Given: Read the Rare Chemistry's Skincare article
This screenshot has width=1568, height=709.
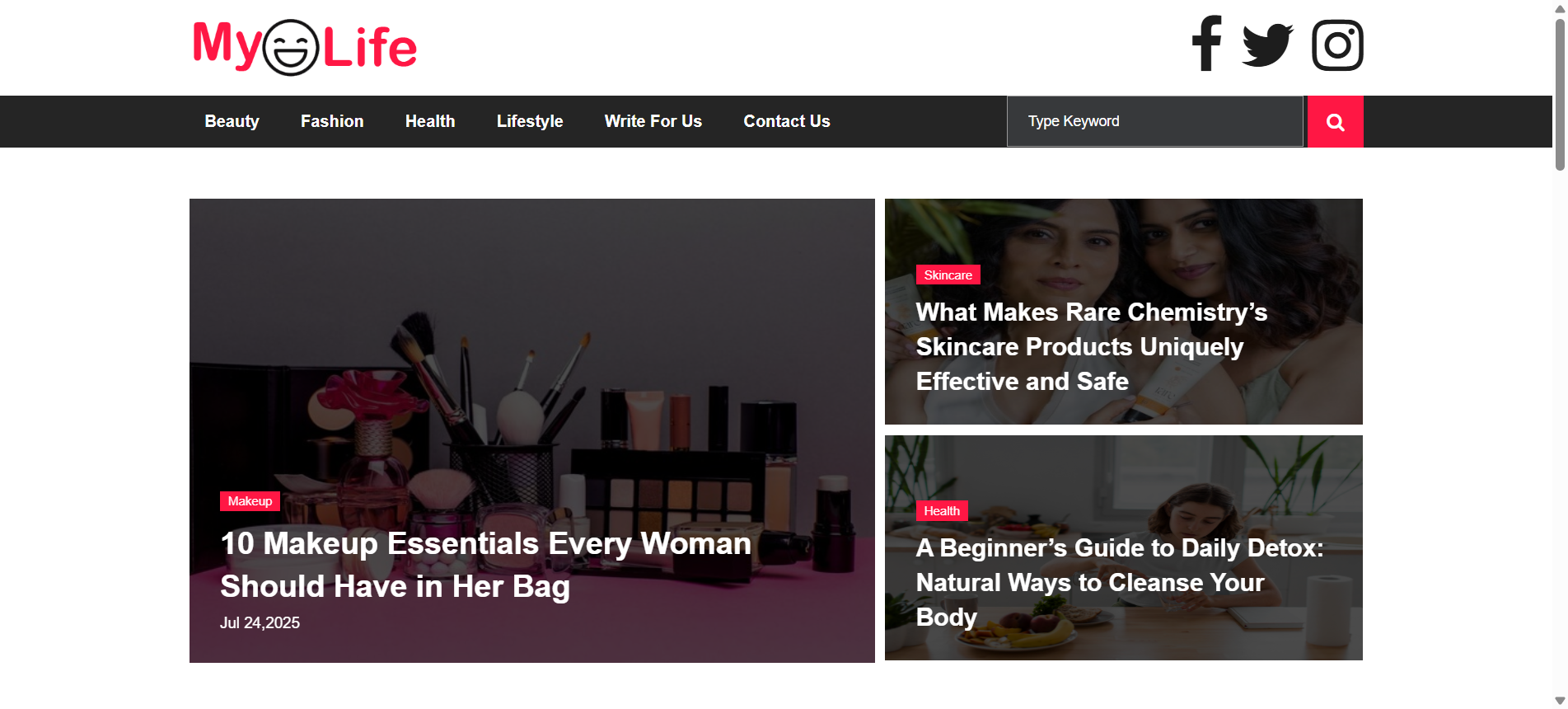Looking at the screenshot, I should click(x=1091, y=347).
